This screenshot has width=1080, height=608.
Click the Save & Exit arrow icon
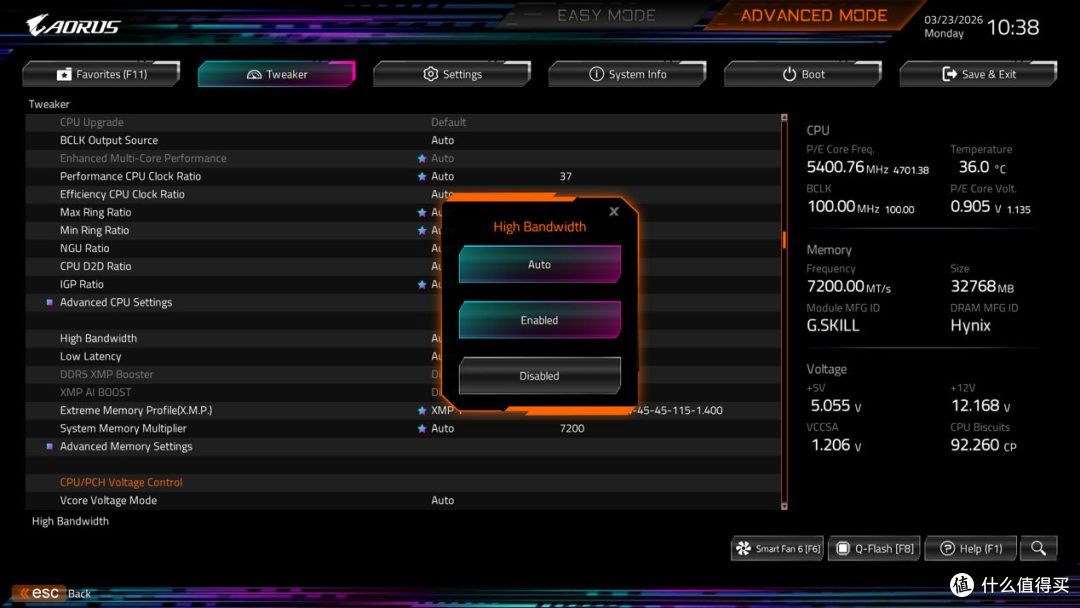[950, 74]
